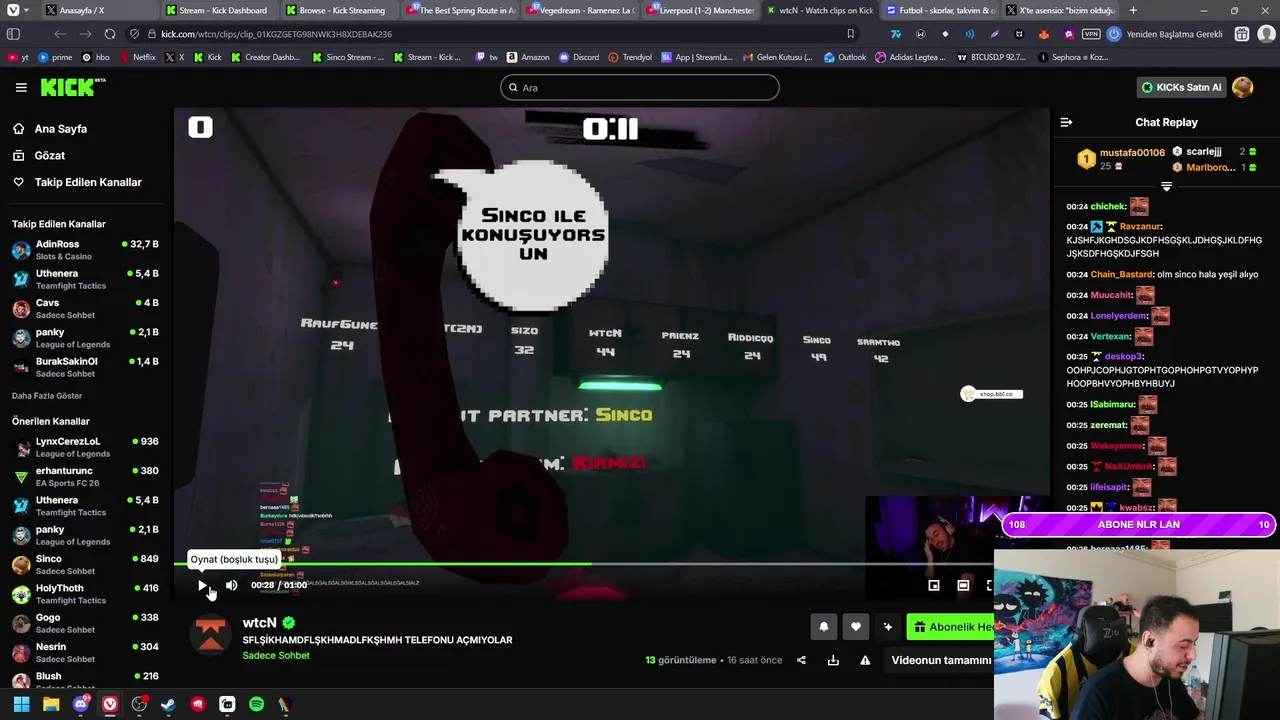
Task: Mute the clip volume icon
Action: point(231,585)
